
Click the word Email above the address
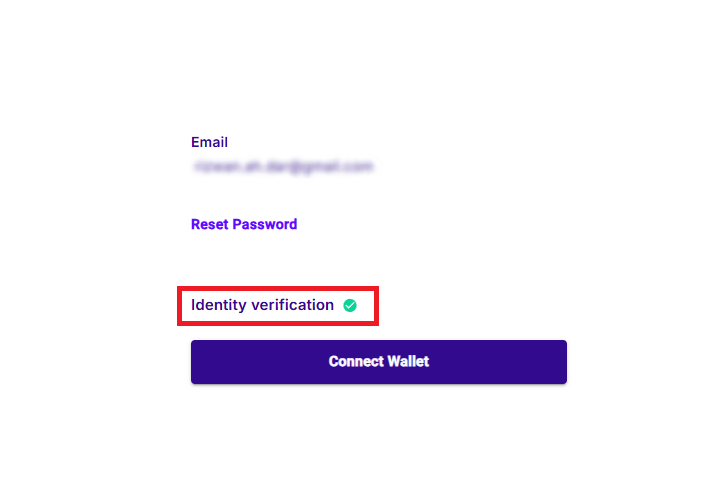[x=209, y=142]
